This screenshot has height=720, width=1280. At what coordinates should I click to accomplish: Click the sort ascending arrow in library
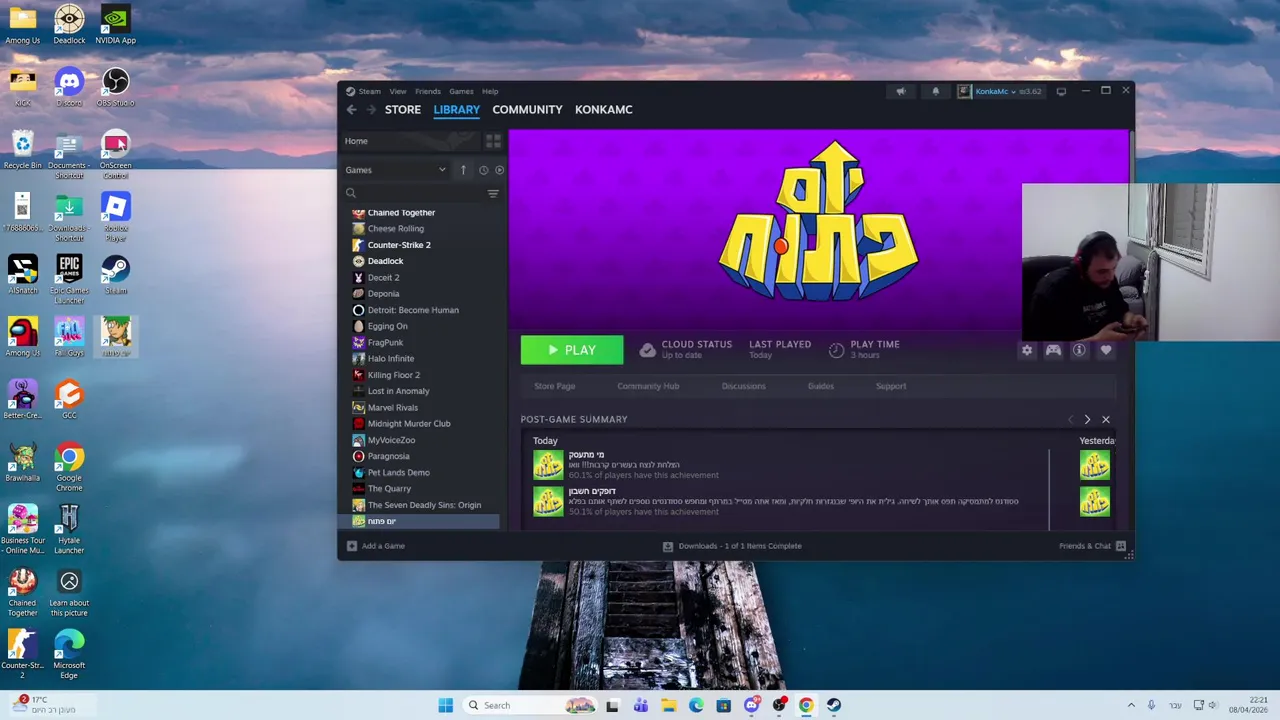coord(463,170)
